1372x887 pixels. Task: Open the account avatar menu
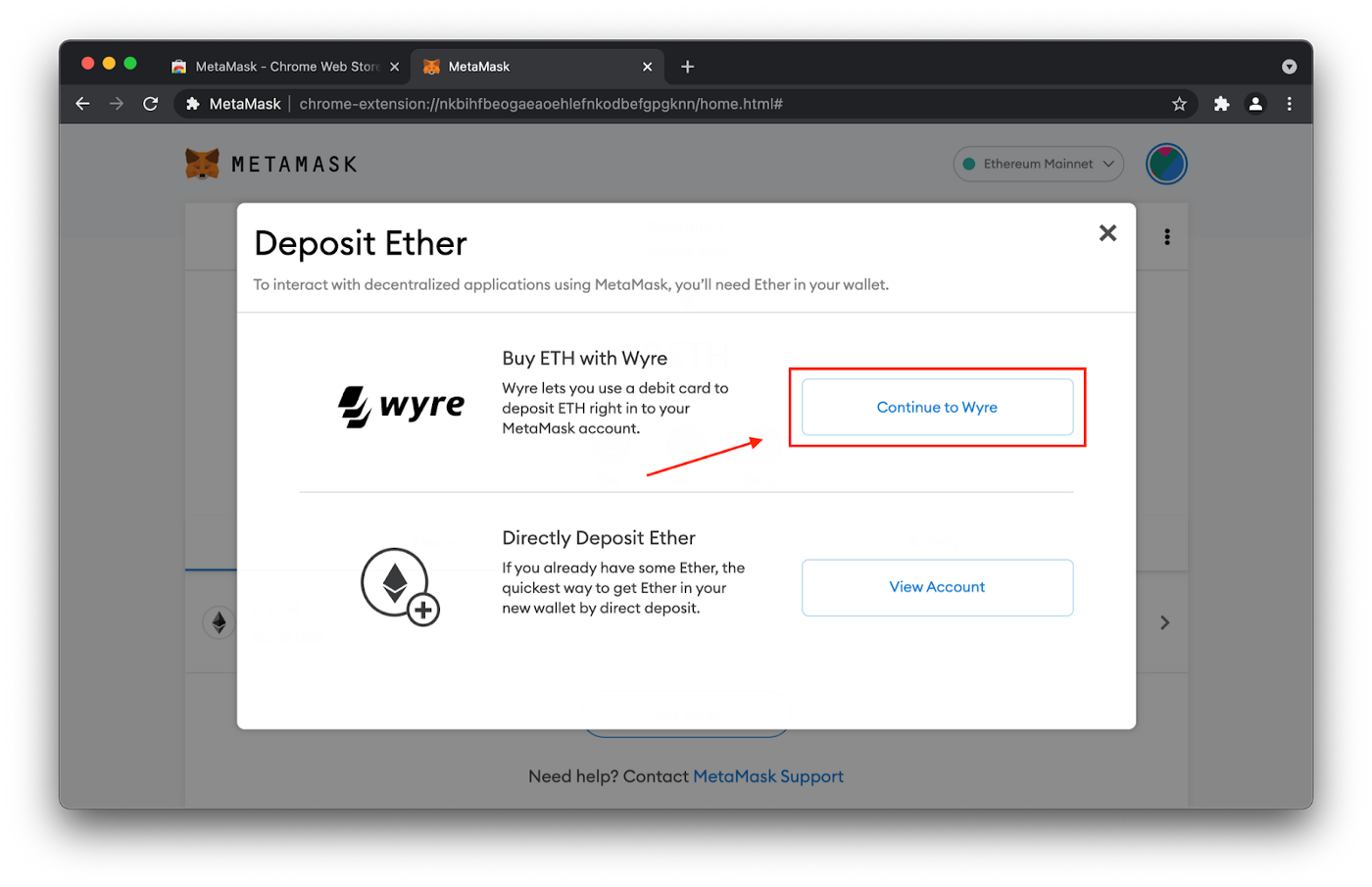[x=1166, y=164]
